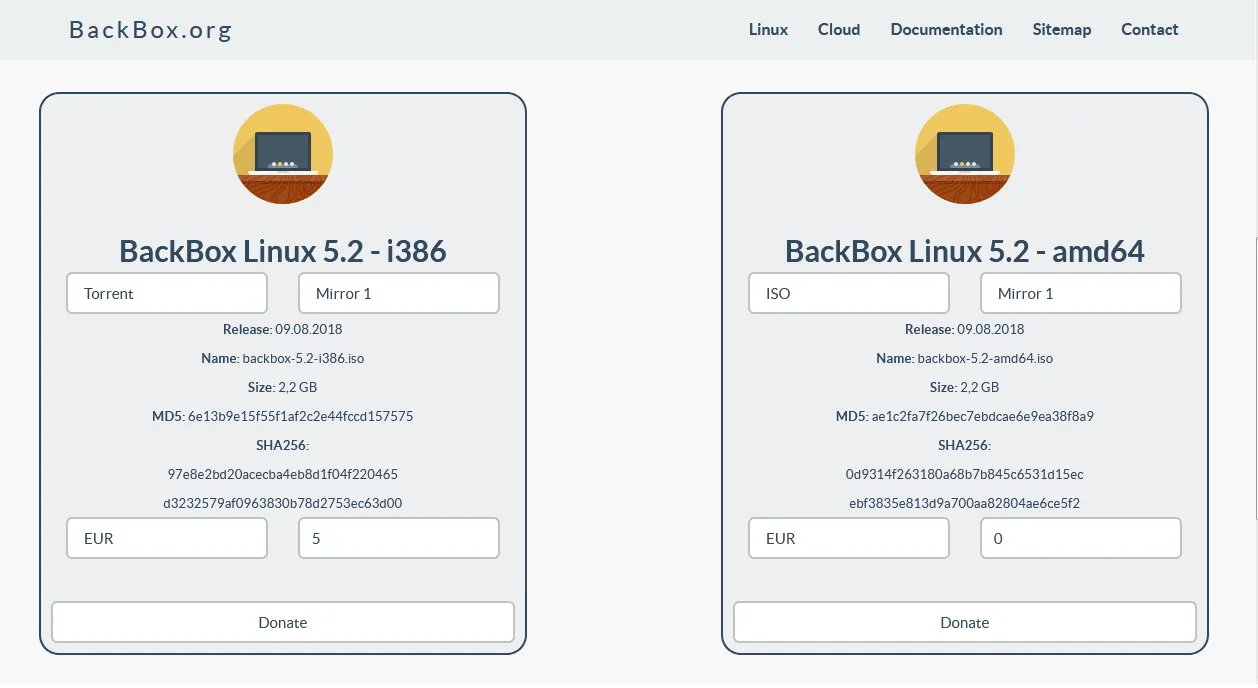Click the donation amount field showing 0
Image resolution: width=1258 pixels, height=688 pixels.
[1081, 538]
